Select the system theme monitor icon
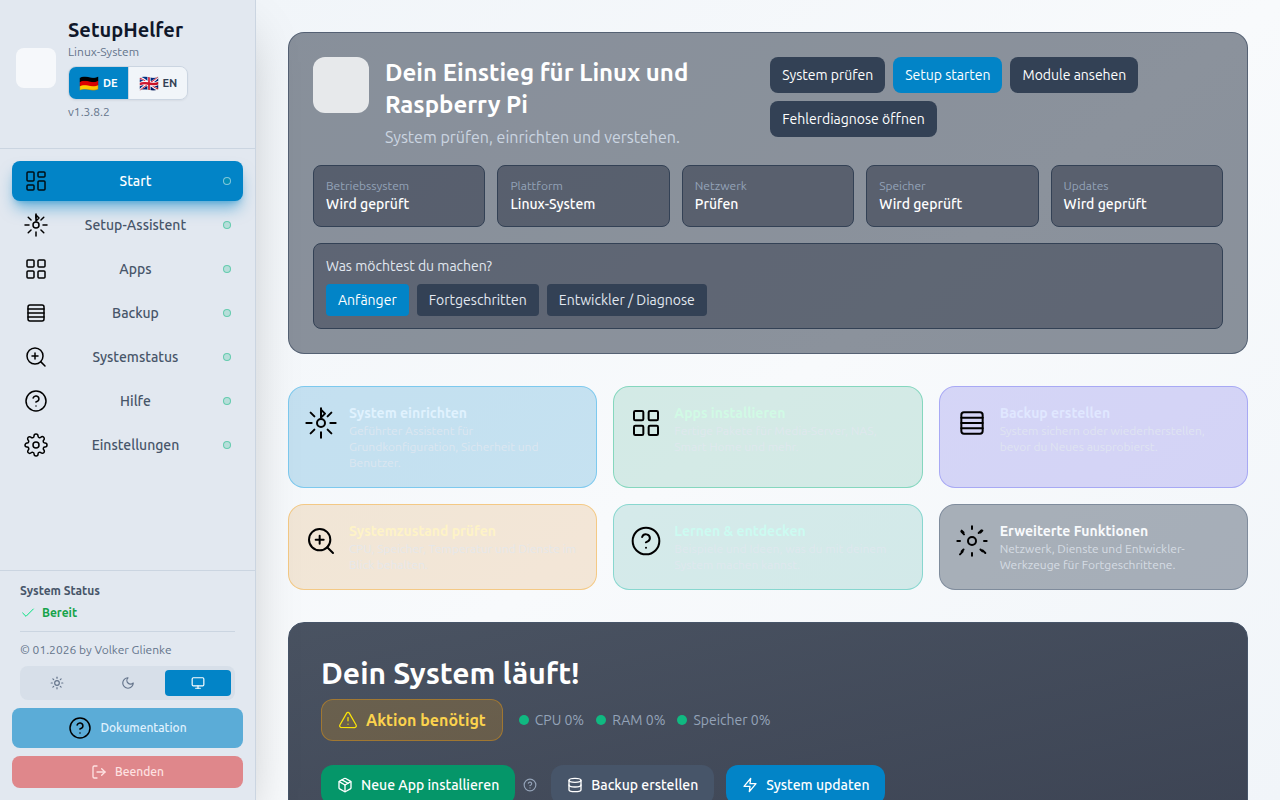The height and width of the screenshot is (800, 1280). (198, 683)
